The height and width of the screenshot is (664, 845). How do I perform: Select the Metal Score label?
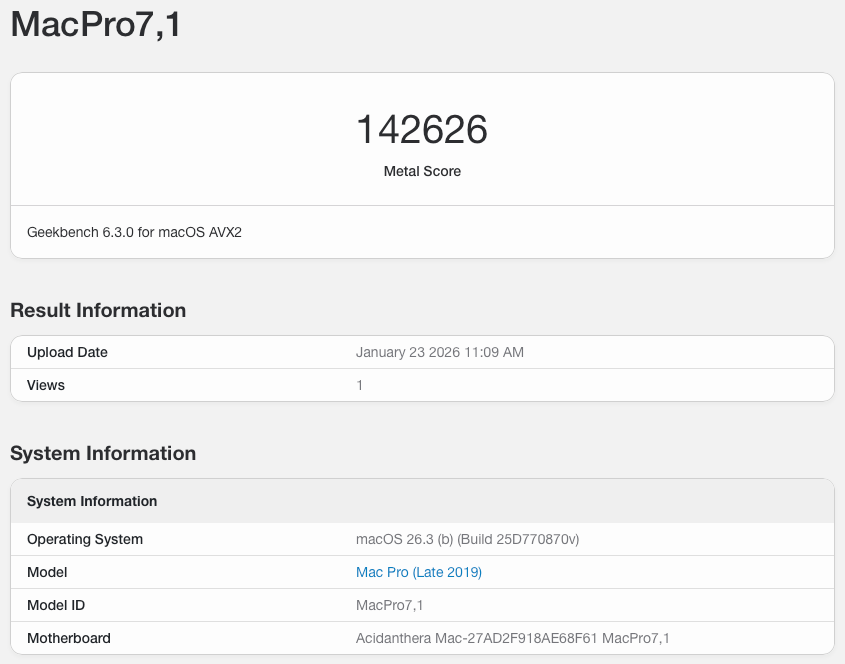(x=422, y=171)
